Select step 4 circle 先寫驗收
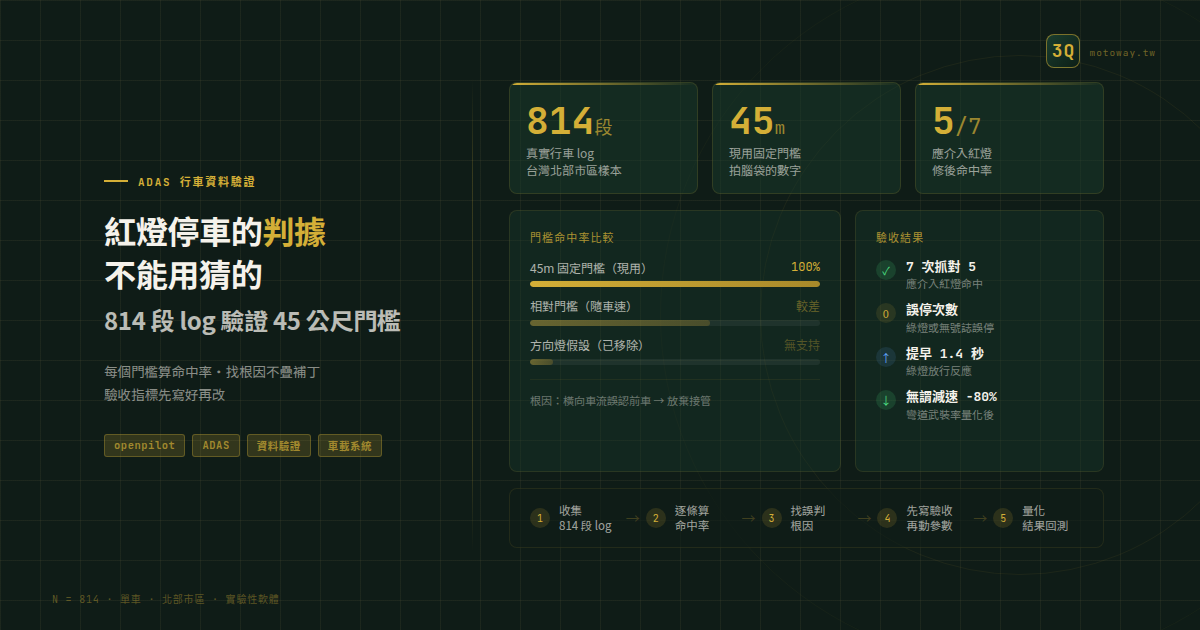1200x630 pixels. click(x=887, y=518)
